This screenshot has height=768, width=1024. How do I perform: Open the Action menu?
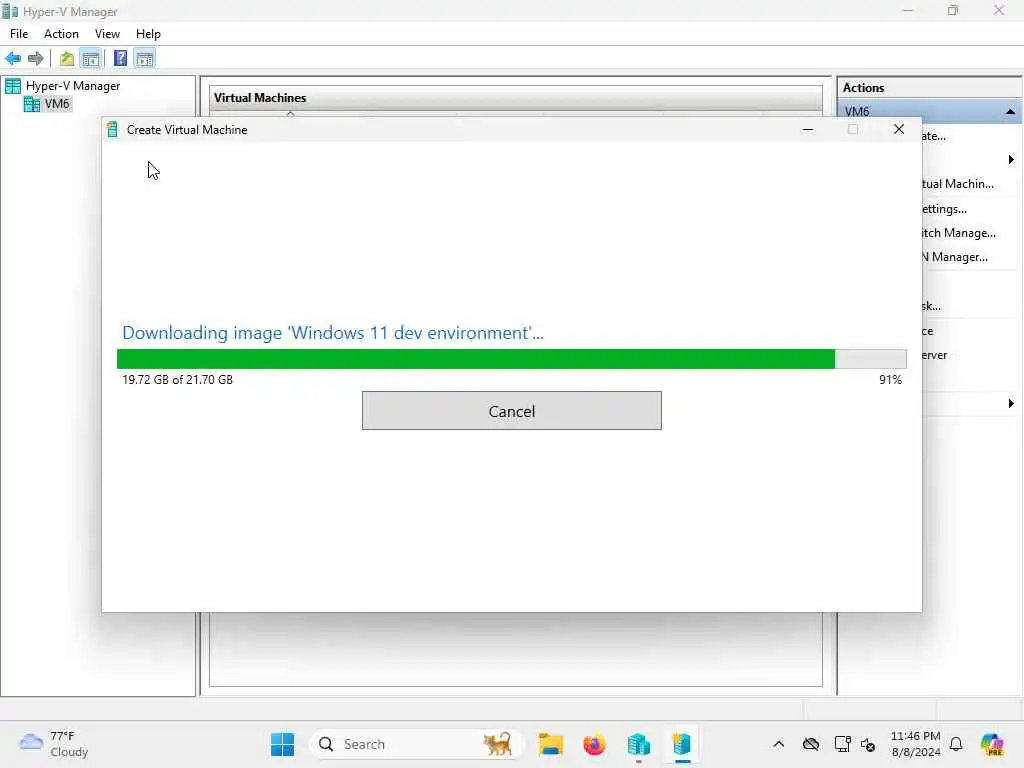[x=61, y=34]
